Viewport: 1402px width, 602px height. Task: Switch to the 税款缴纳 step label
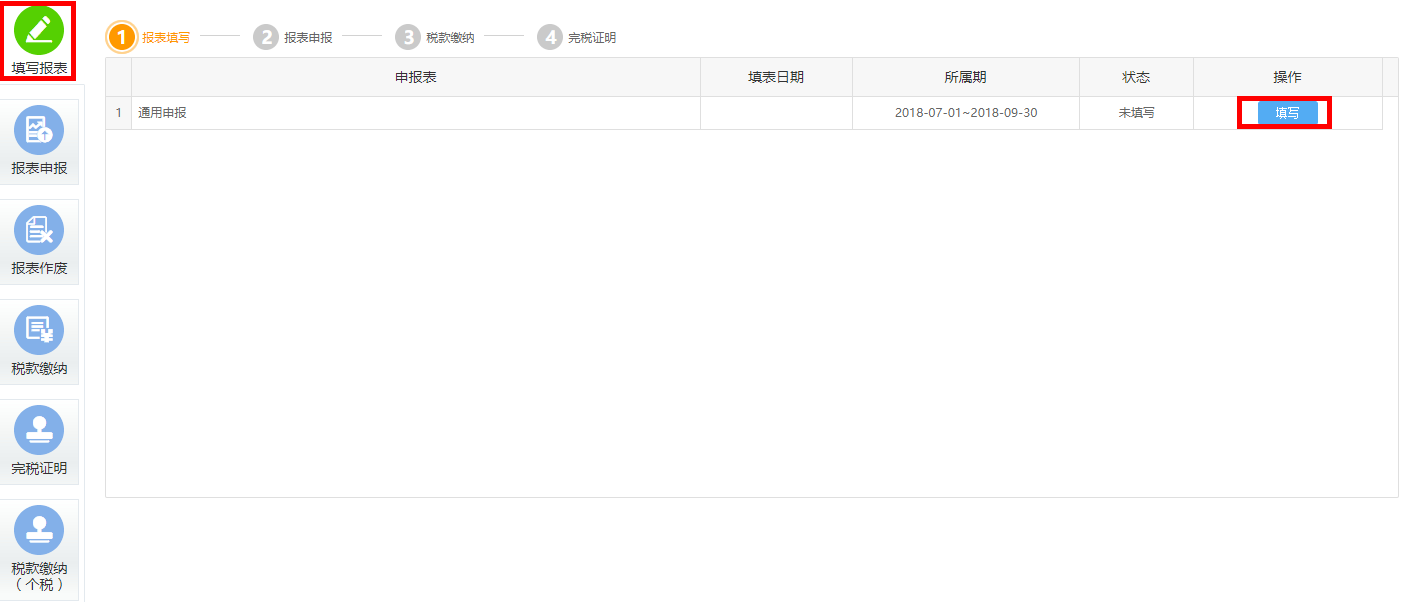tap(450, 38)
